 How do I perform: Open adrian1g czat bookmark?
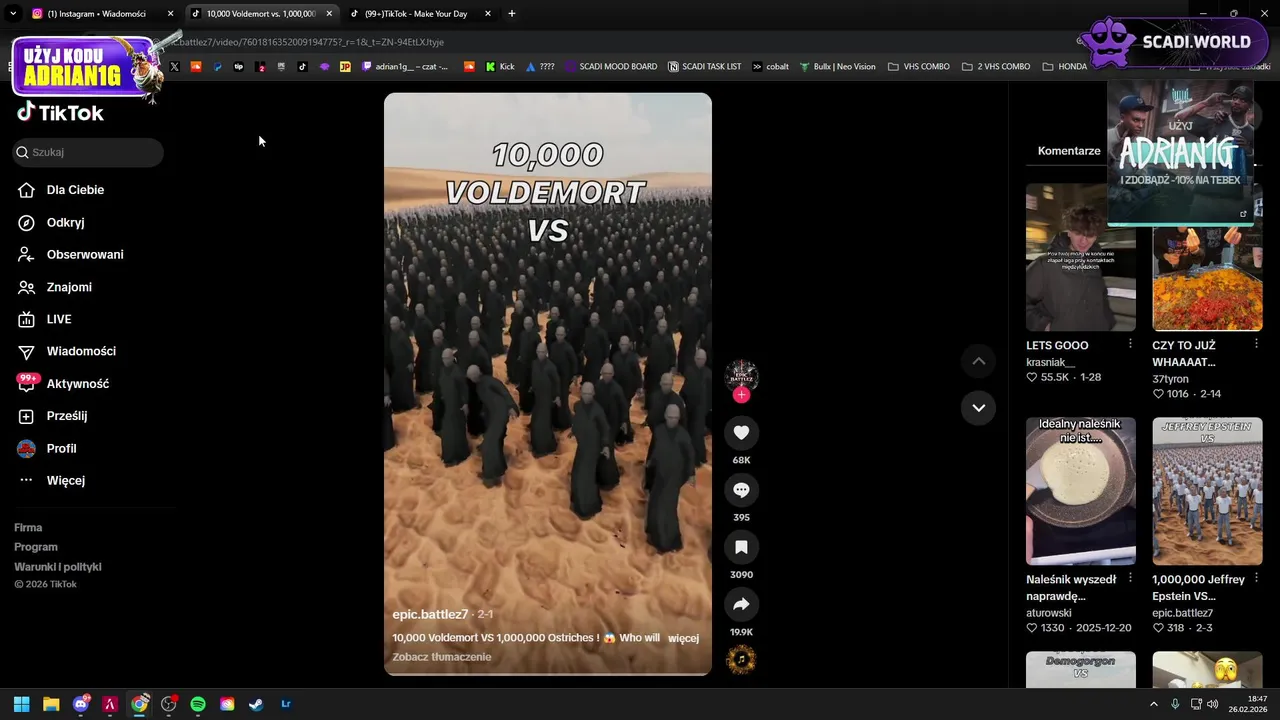(x=405, y=67)
